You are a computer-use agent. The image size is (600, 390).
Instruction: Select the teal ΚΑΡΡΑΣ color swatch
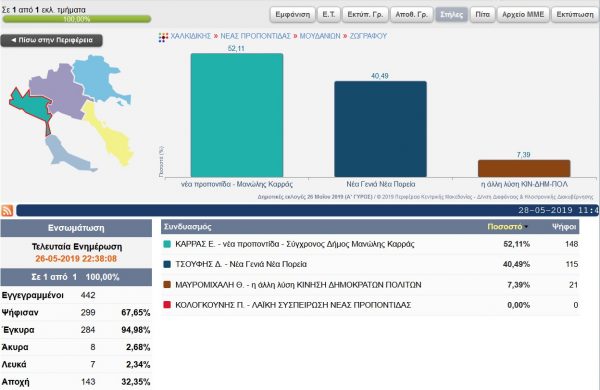click(167, 244)
